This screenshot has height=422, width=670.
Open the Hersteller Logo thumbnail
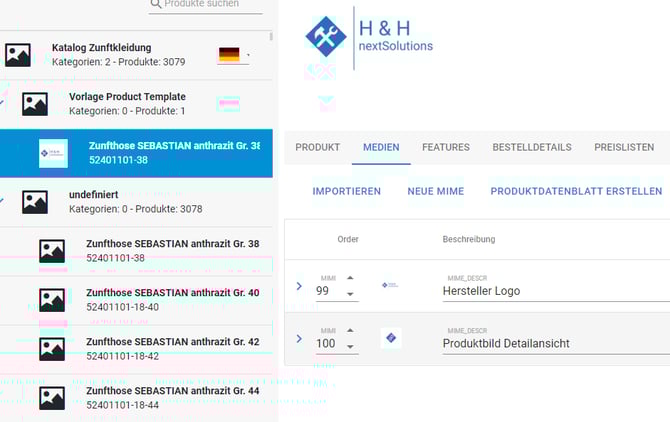point(390,285)
